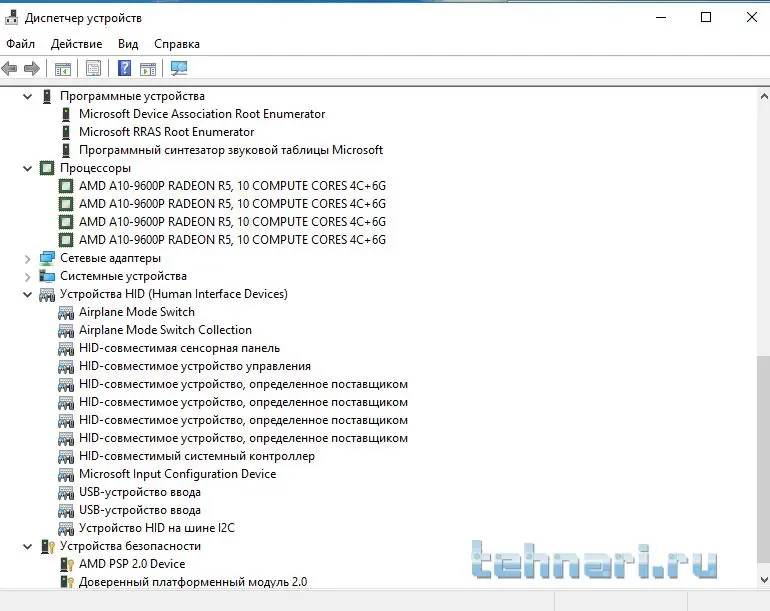
Task: Select Программный синтезатор звуковой таблицы Microsoft
Action: click(x=231, y=150)
